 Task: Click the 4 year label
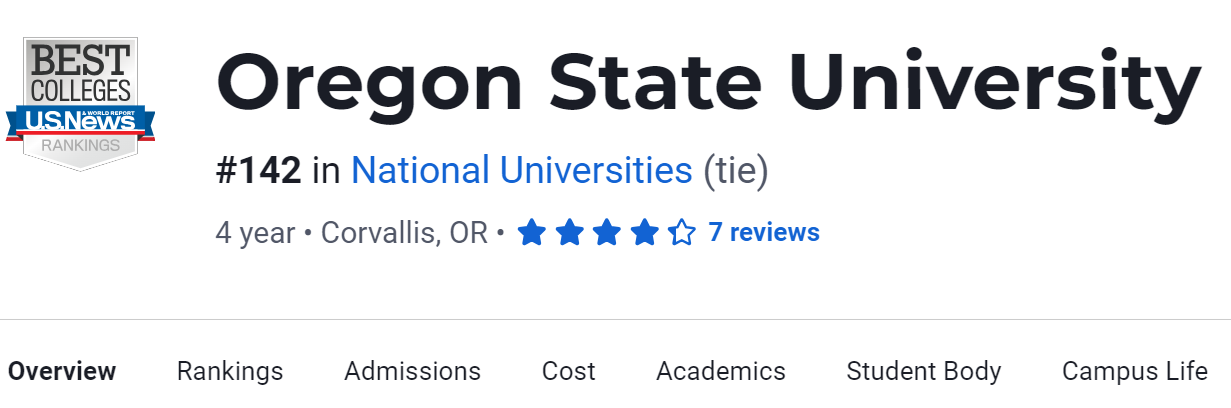pyautogui.click(x=255, y=233)
